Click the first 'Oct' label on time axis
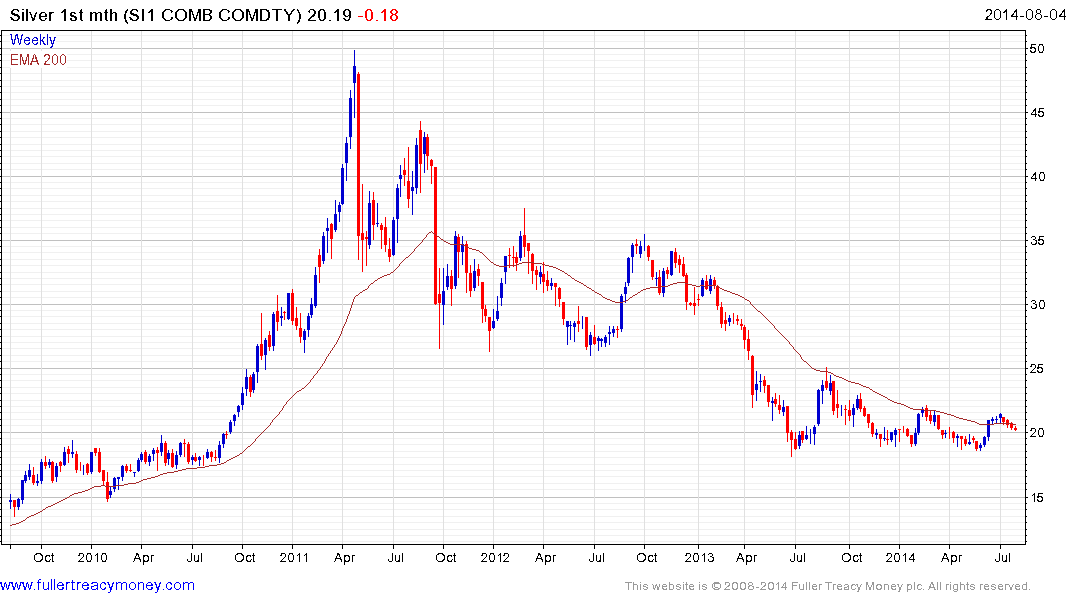1075x600 pixels. 44,557
